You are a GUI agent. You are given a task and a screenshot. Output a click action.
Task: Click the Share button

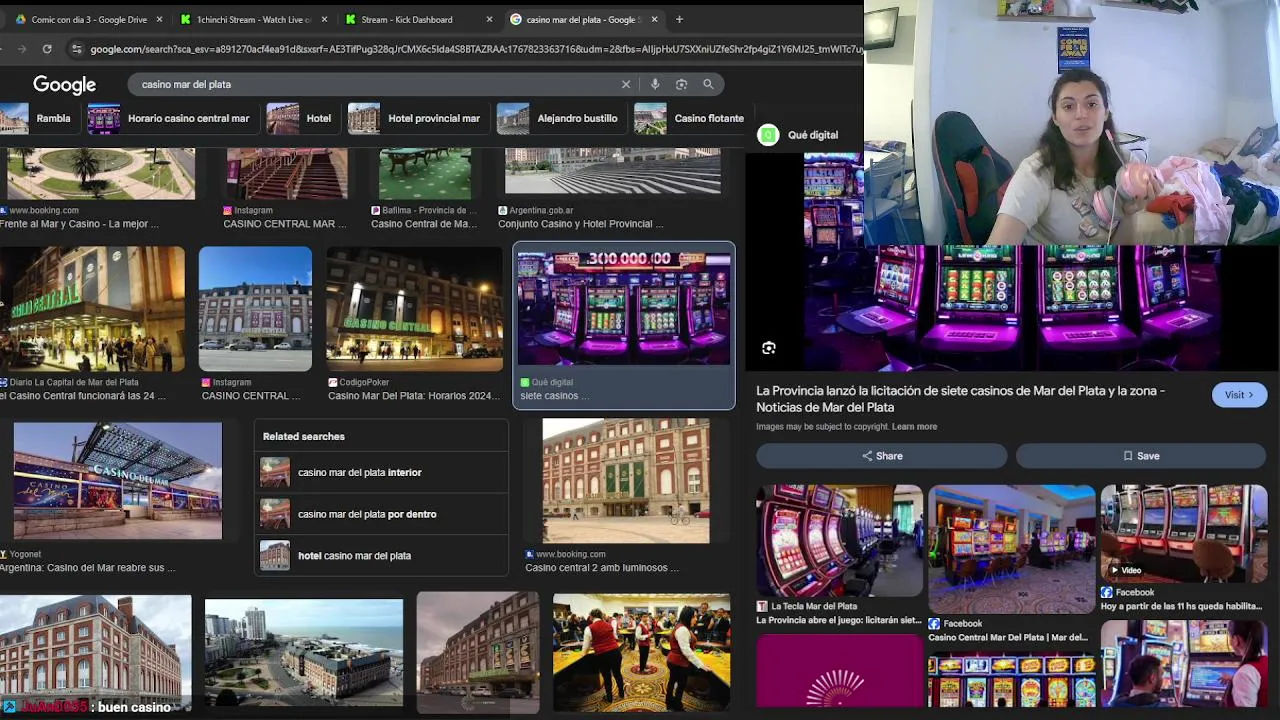[x=881, y=456]
